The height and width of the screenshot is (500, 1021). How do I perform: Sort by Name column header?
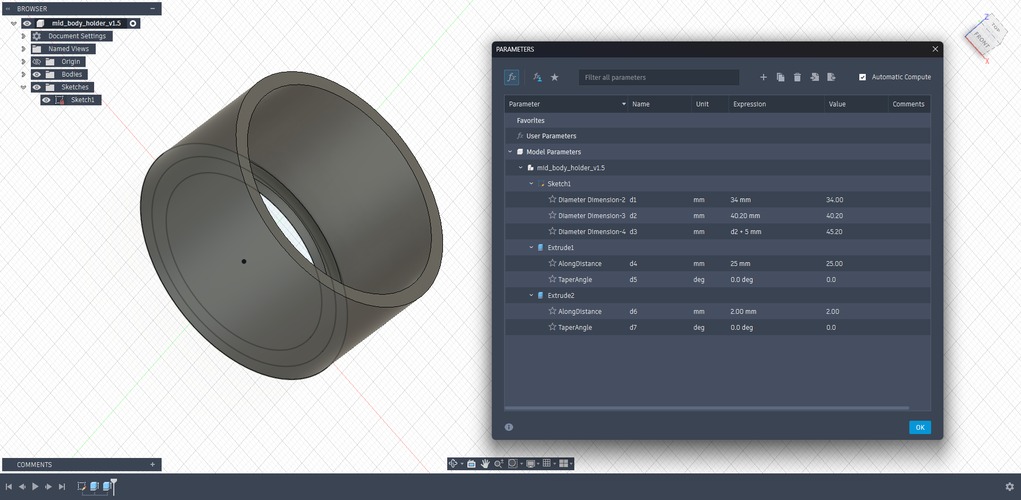pos(660,104)
